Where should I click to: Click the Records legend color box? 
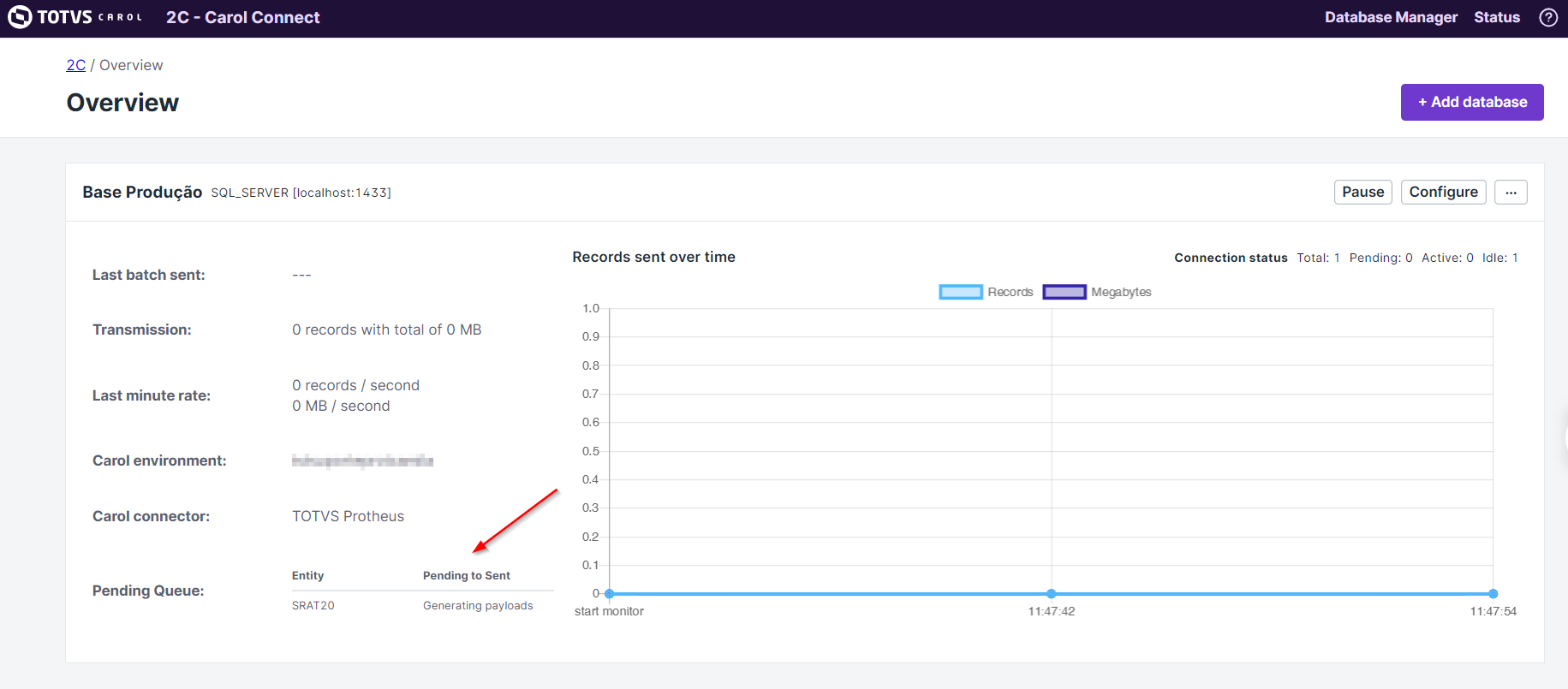[960, 292]
